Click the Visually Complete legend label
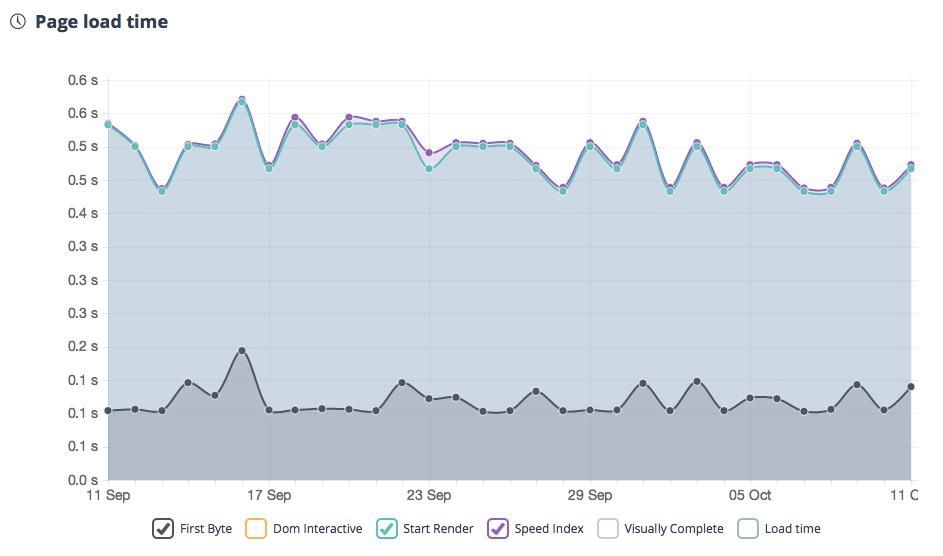 [673, 529]
